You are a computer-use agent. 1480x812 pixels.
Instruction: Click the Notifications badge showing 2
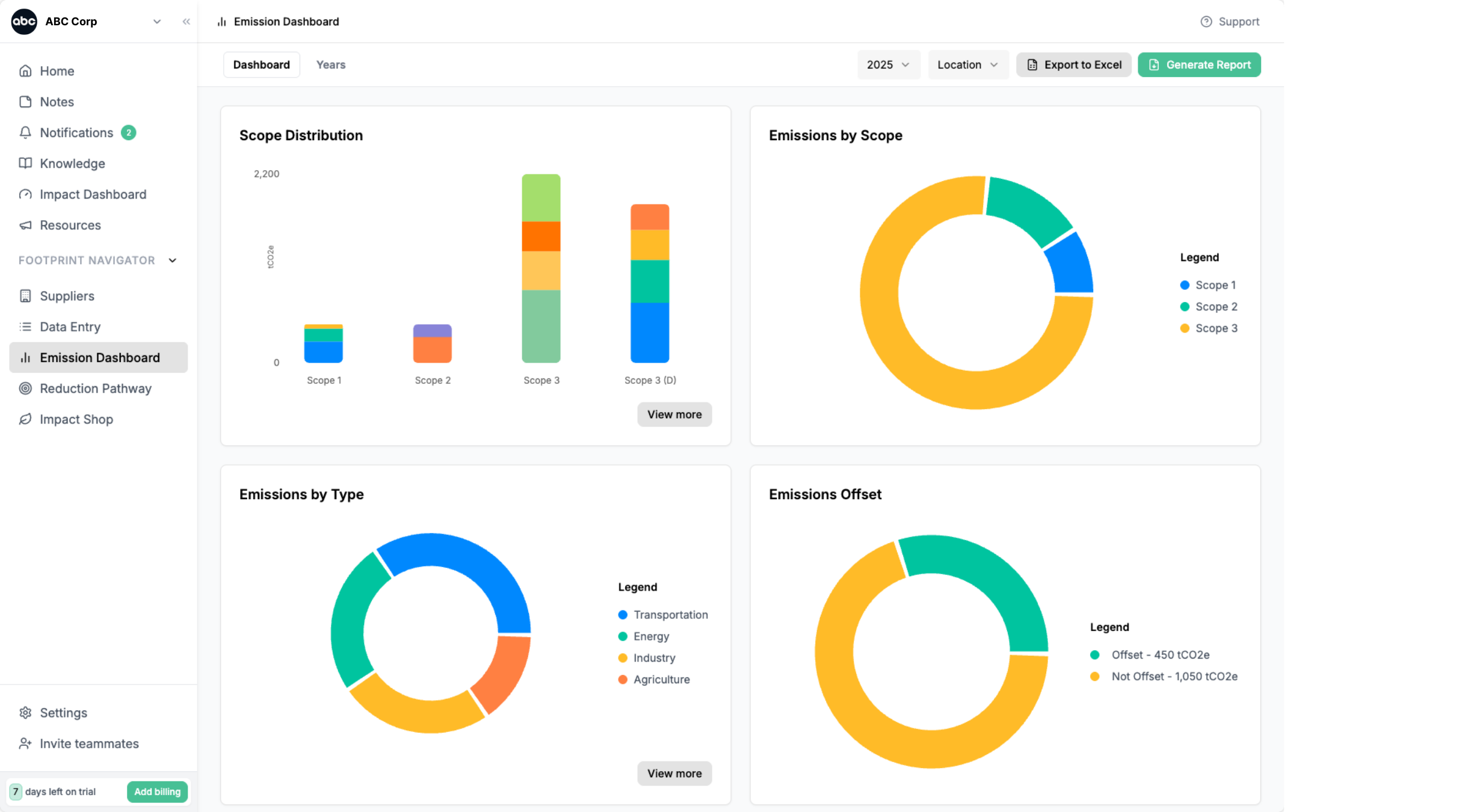pyautogui.click(x=128, y=132)
